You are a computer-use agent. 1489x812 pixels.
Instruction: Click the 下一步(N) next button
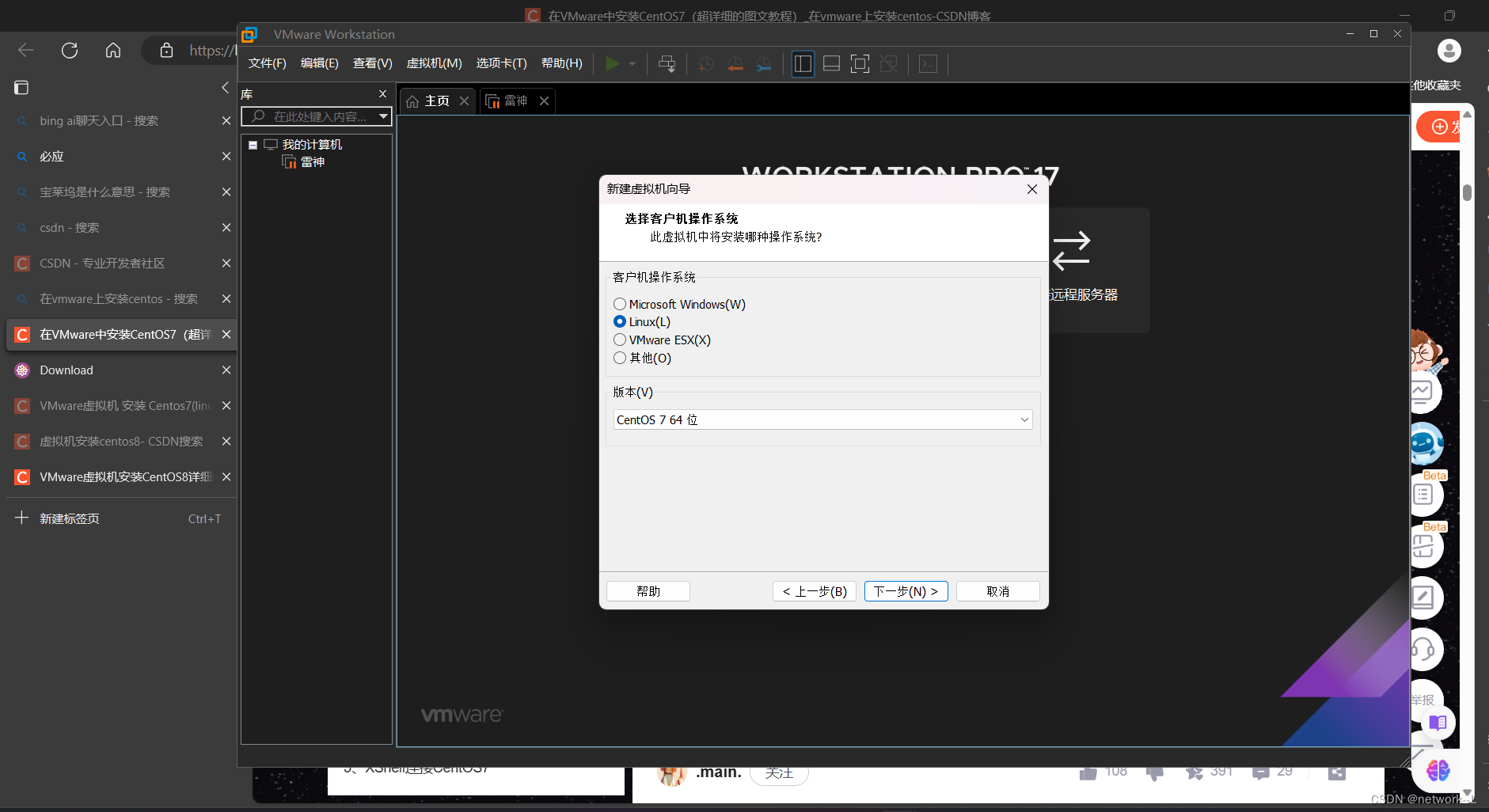906,592
